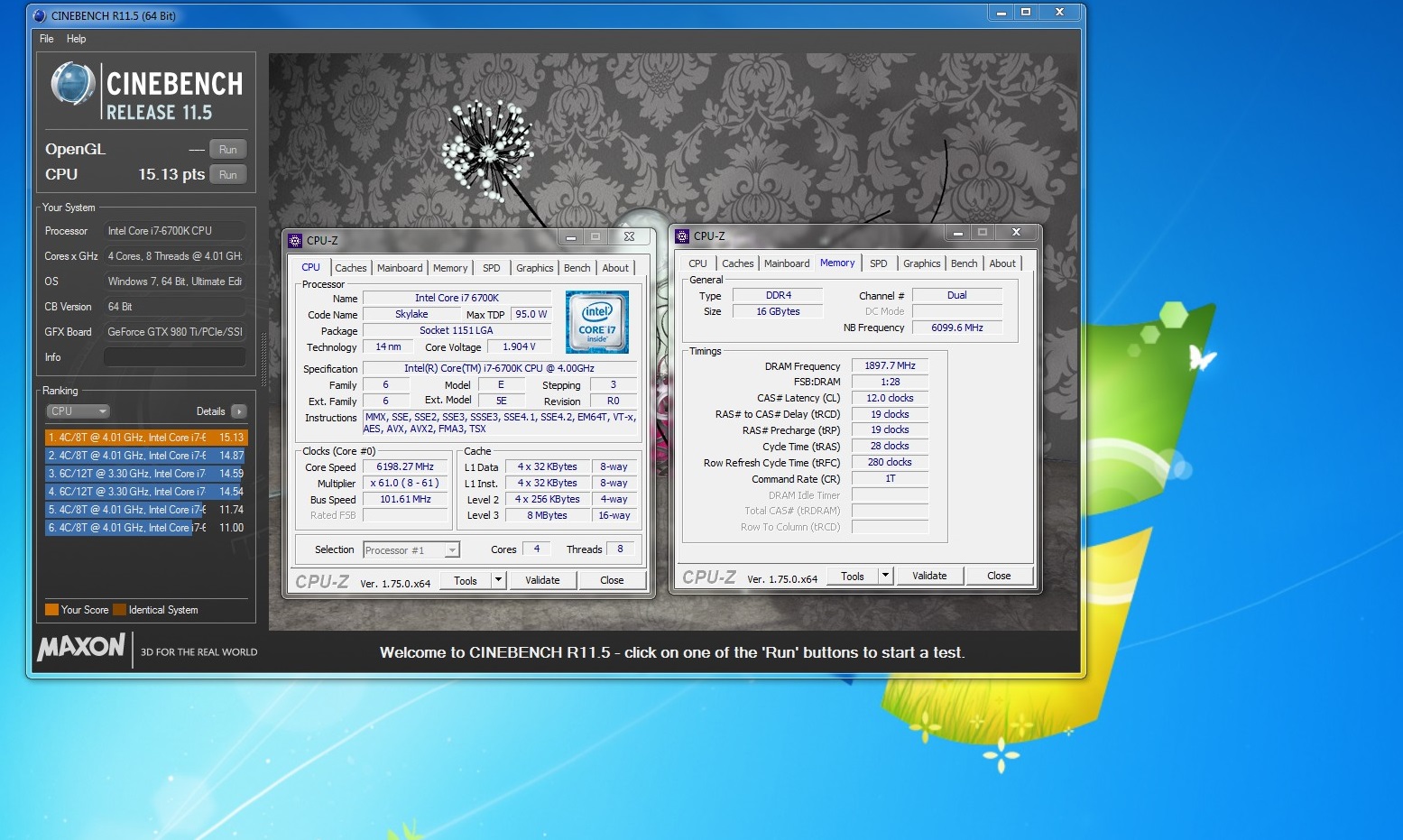Switch to CPU tab in right CPU-Z
The width and height of the screenshot is (1403, 840).
point(697,263)
